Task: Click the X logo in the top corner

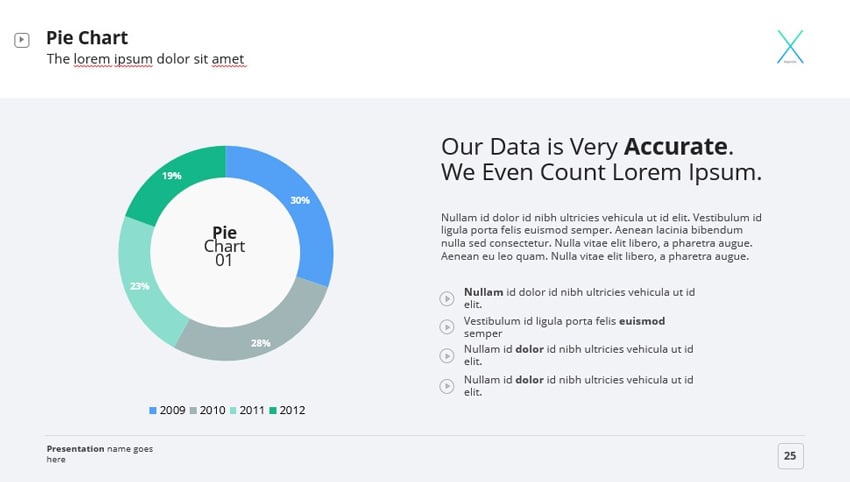Action: click(790, 47)
